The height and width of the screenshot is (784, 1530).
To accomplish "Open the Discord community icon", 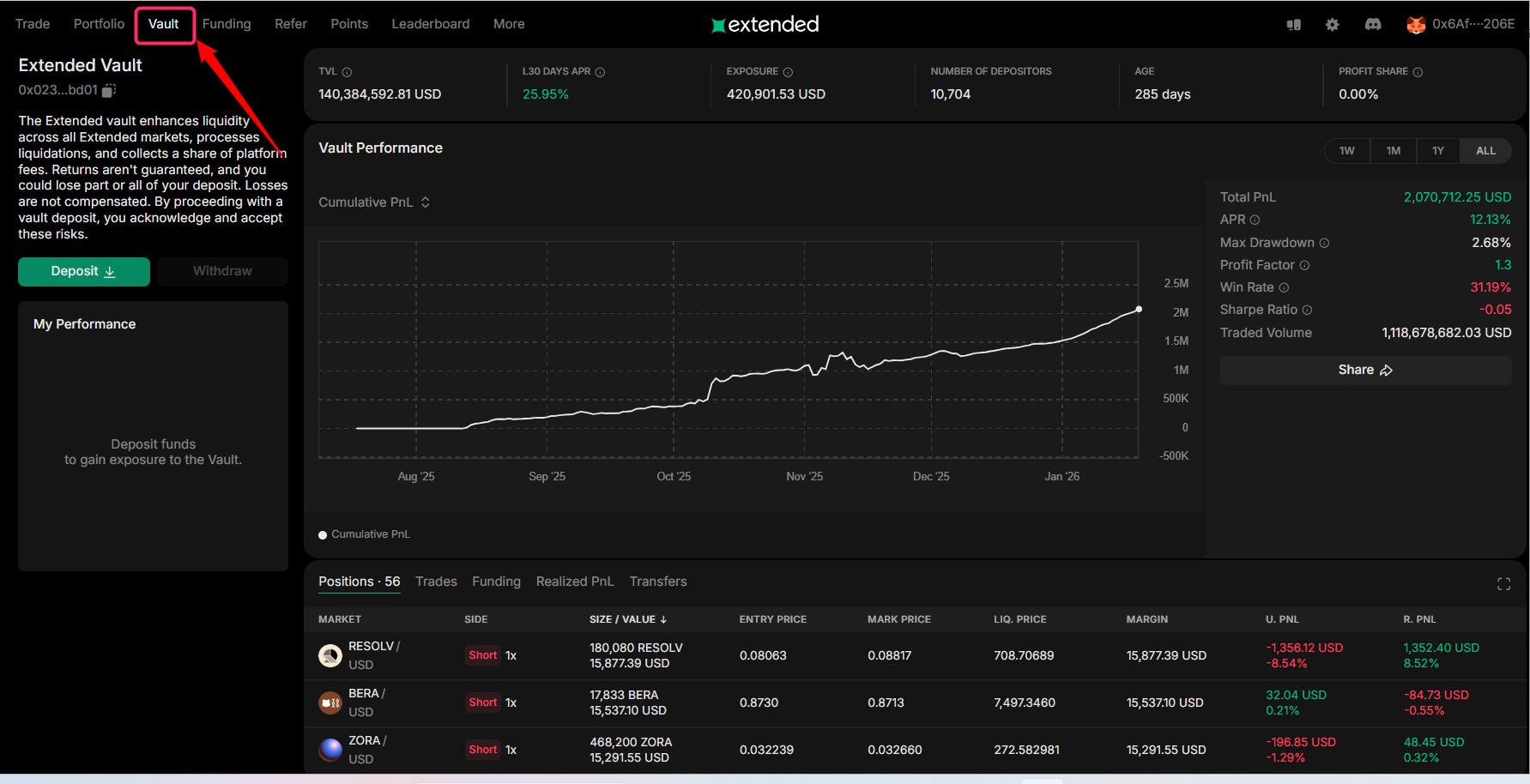I will 1373,25.
